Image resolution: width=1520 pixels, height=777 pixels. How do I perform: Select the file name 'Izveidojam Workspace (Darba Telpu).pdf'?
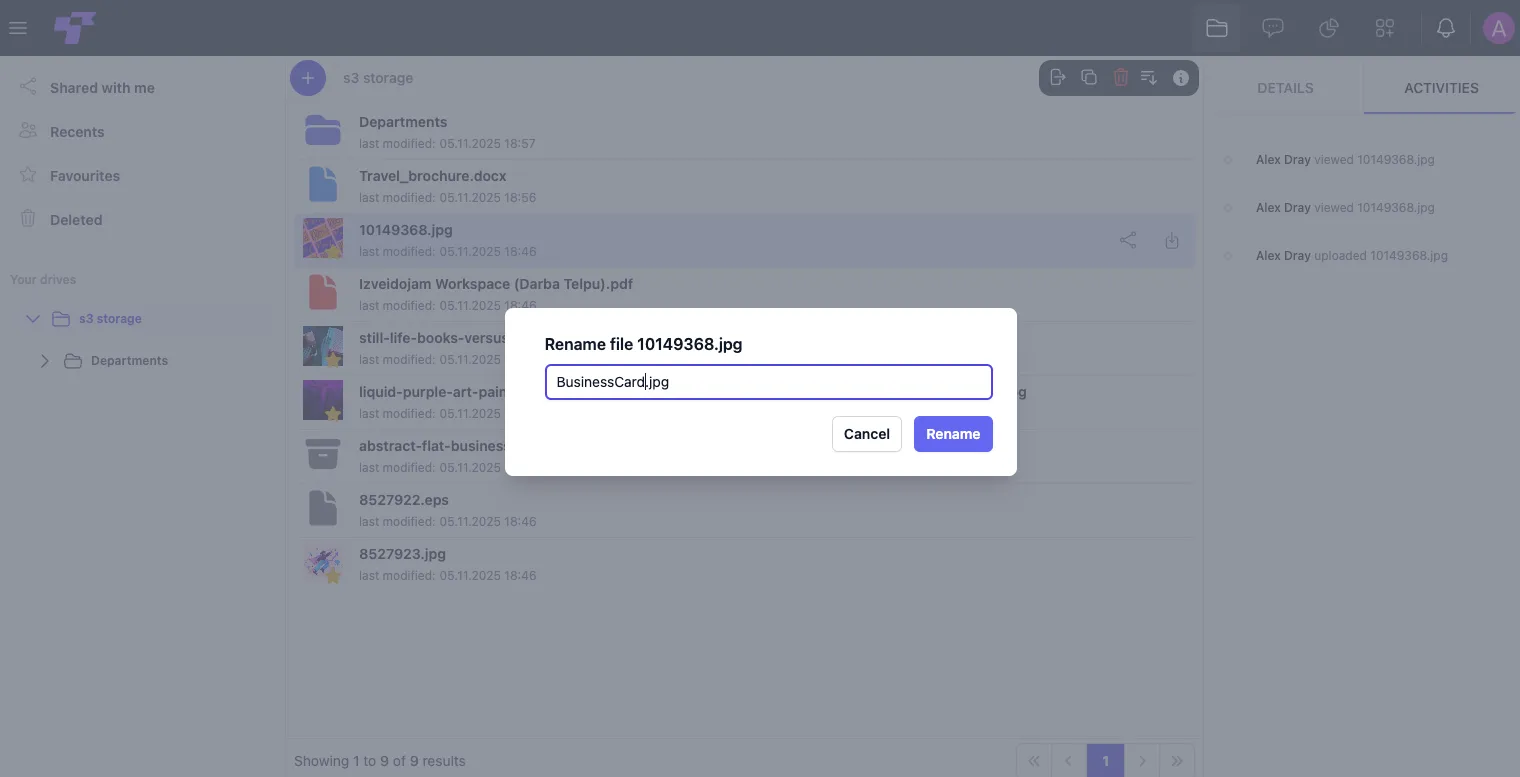click(x=496, y=284)
